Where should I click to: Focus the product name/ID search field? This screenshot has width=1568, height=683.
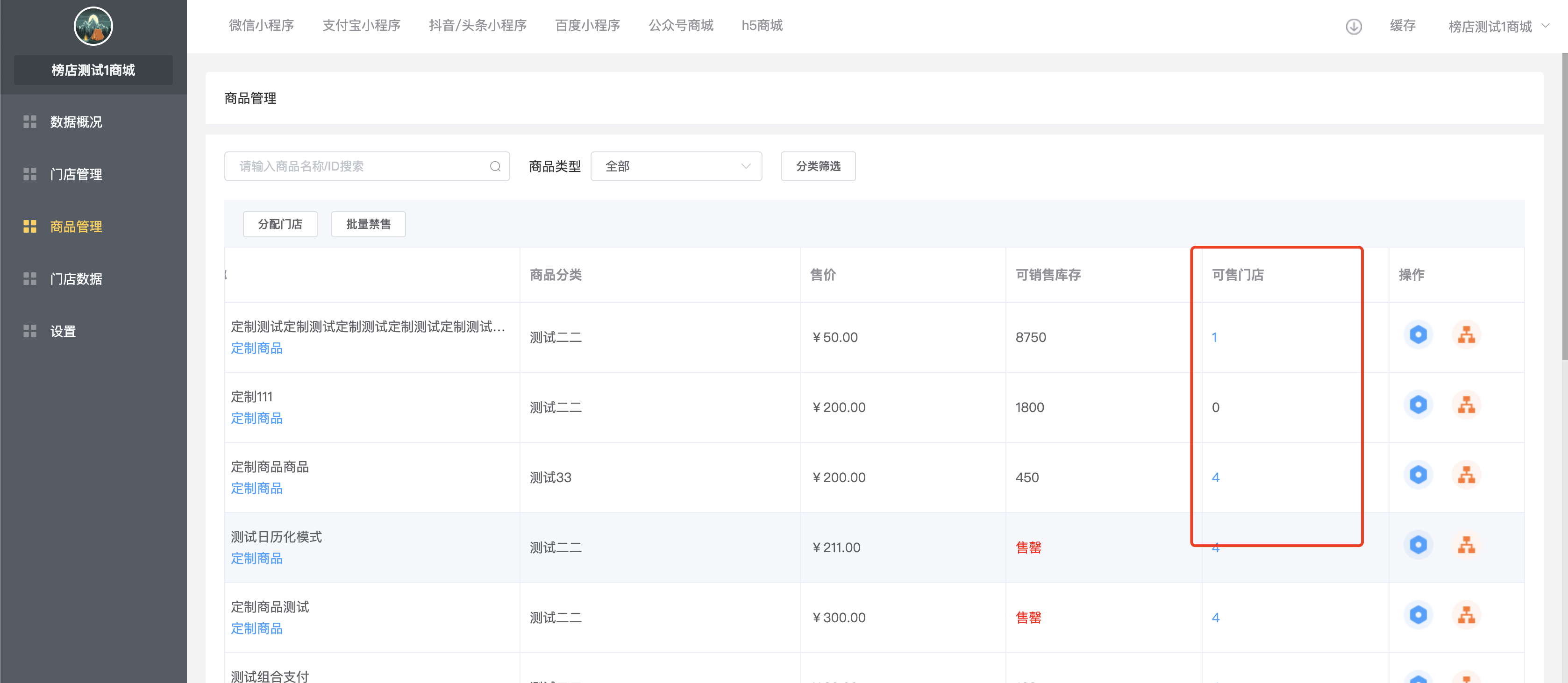tap(359, 166)
